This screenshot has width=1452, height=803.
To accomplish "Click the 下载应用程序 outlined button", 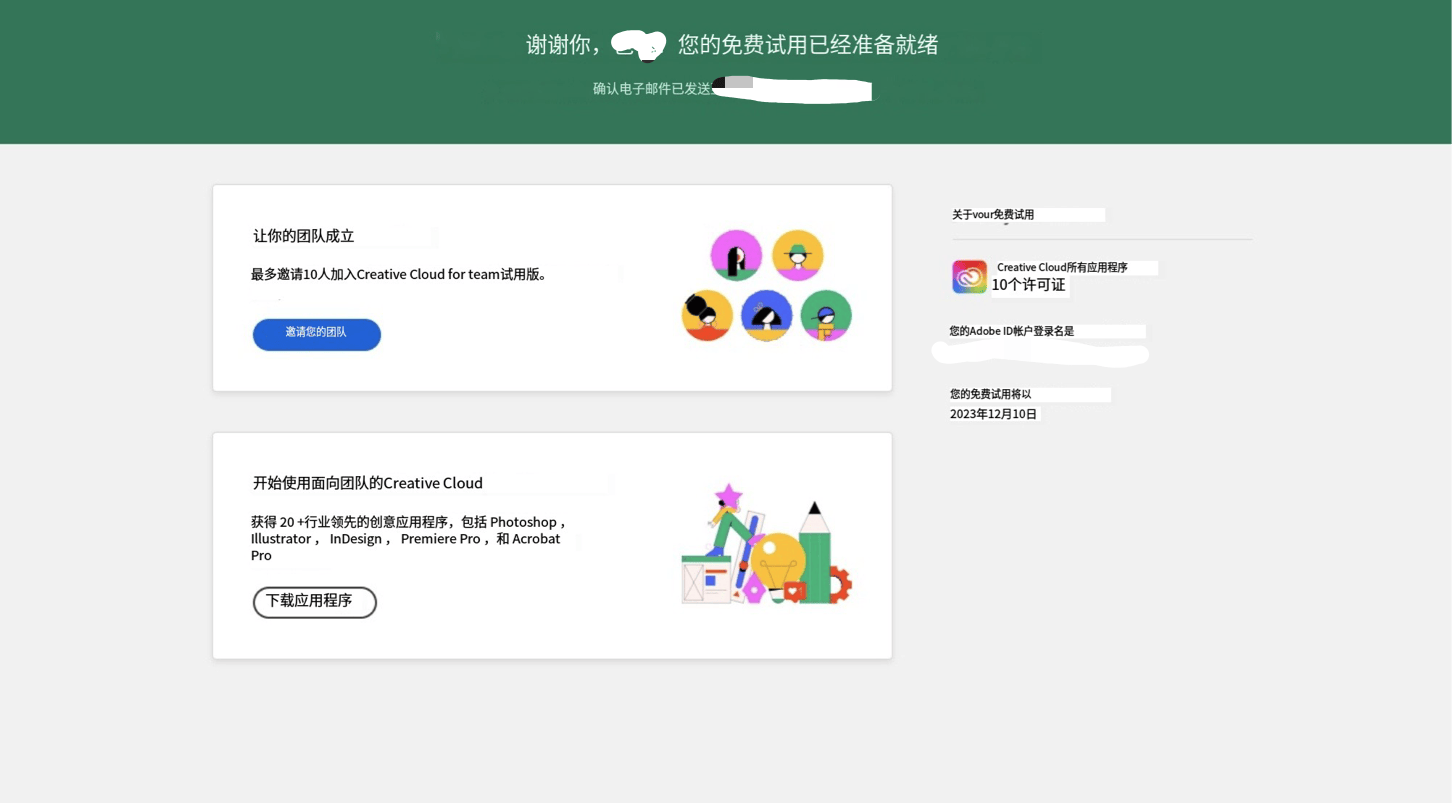I will 314,602.
